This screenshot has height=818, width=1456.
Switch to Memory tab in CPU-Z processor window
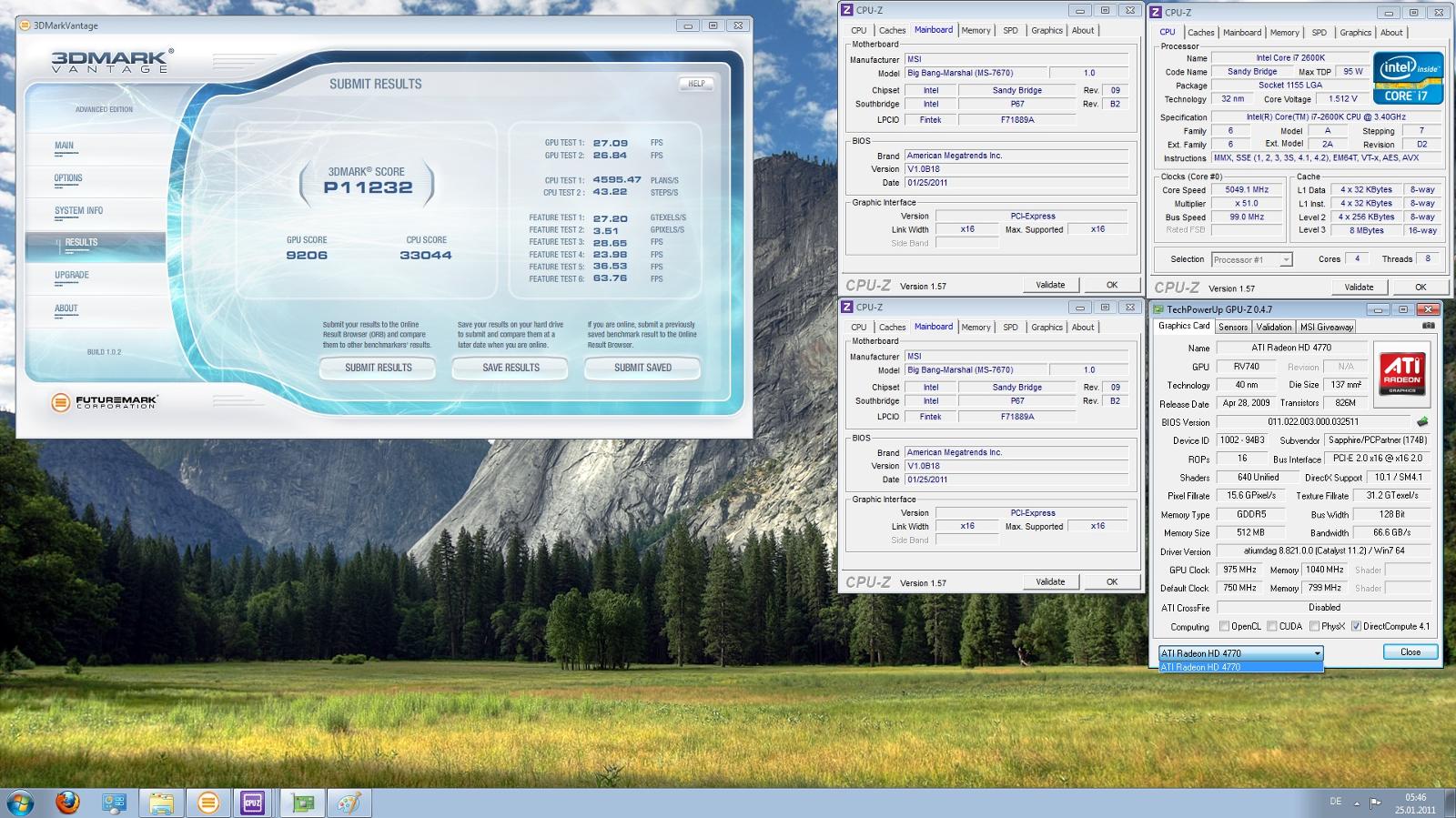point(1284,33)
